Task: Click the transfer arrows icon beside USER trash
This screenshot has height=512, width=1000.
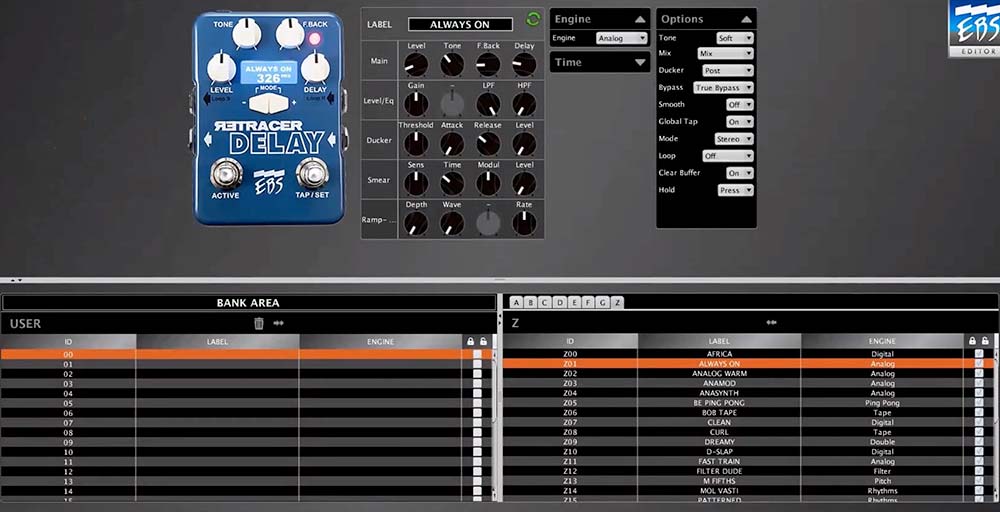Action: coord(279,323)
